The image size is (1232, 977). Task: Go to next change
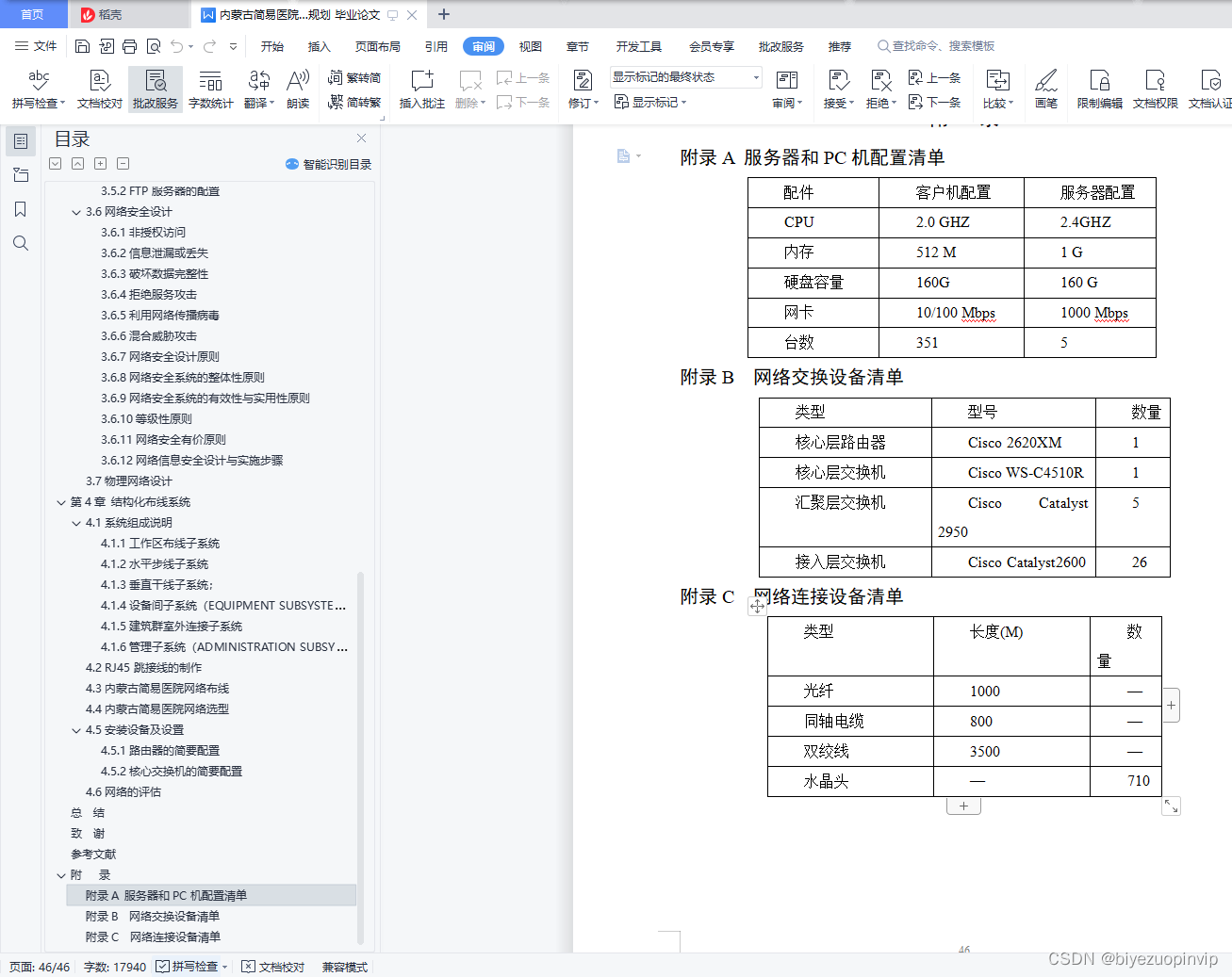(x=934, y=102)
